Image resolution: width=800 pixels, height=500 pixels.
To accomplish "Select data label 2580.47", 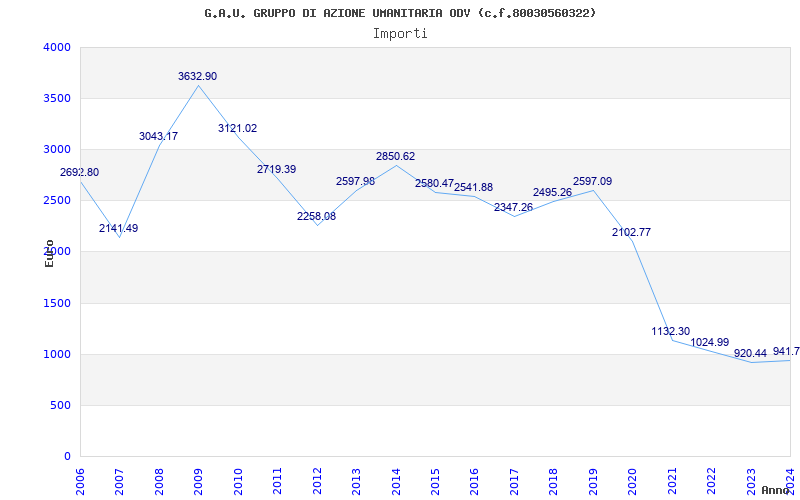I will pos(434,184).
